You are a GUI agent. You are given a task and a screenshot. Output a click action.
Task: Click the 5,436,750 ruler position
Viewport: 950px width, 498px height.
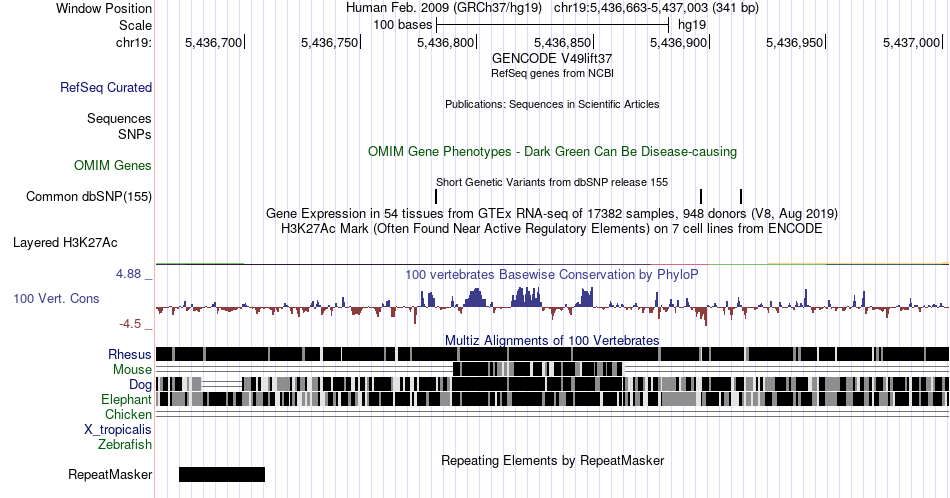(x=330, y=42)
